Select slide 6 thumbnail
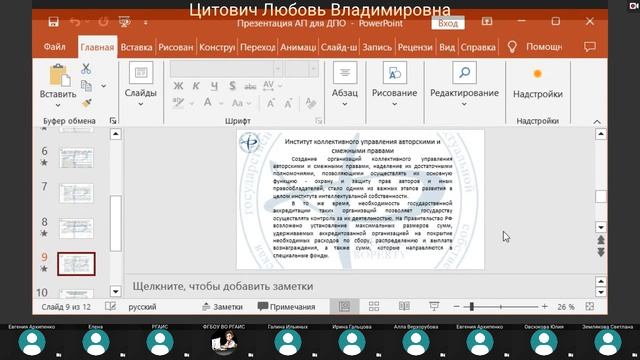 tap(76, 158)
